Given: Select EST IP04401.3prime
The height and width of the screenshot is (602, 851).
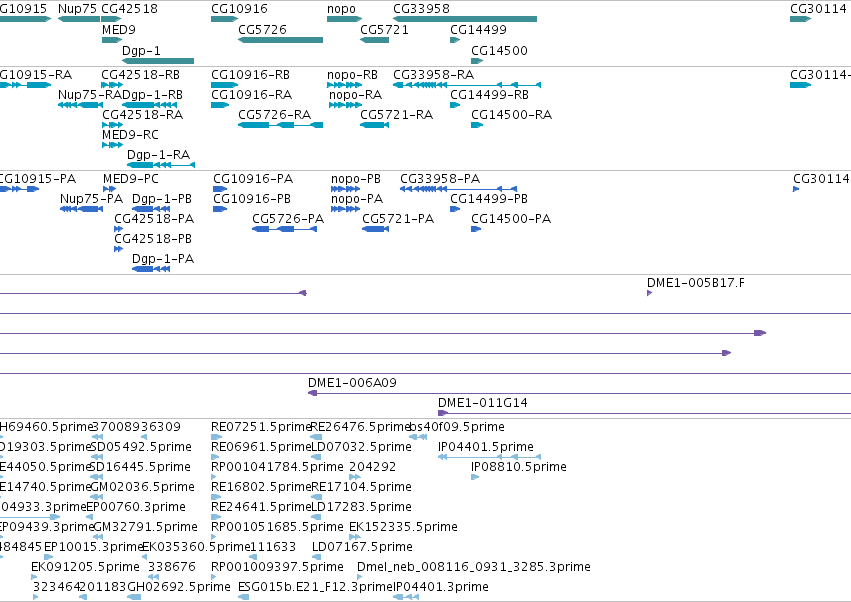Looking at the screenshot, I should 441,587.
